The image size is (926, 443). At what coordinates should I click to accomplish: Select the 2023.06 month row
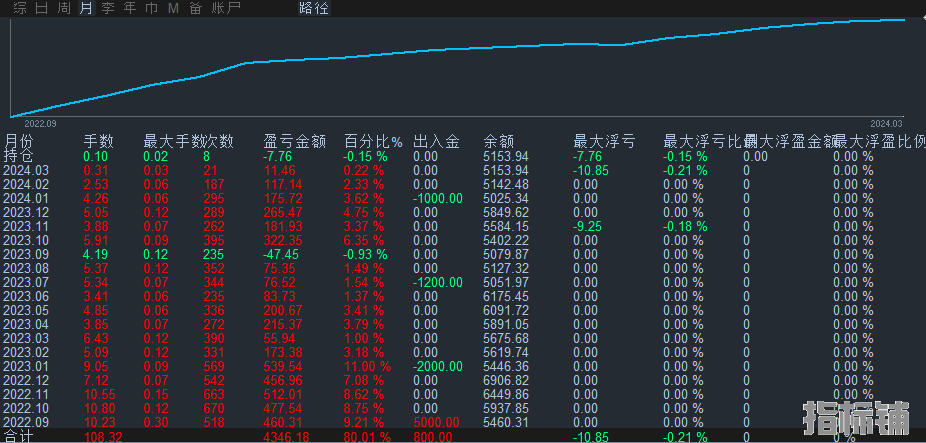27,297
